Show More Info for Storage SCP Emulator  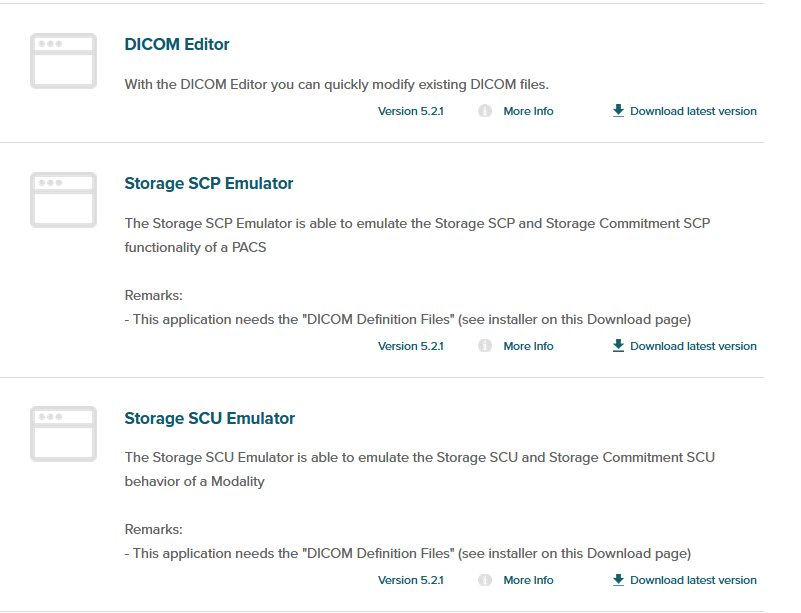pyautogui.click(x=528, y=346)
